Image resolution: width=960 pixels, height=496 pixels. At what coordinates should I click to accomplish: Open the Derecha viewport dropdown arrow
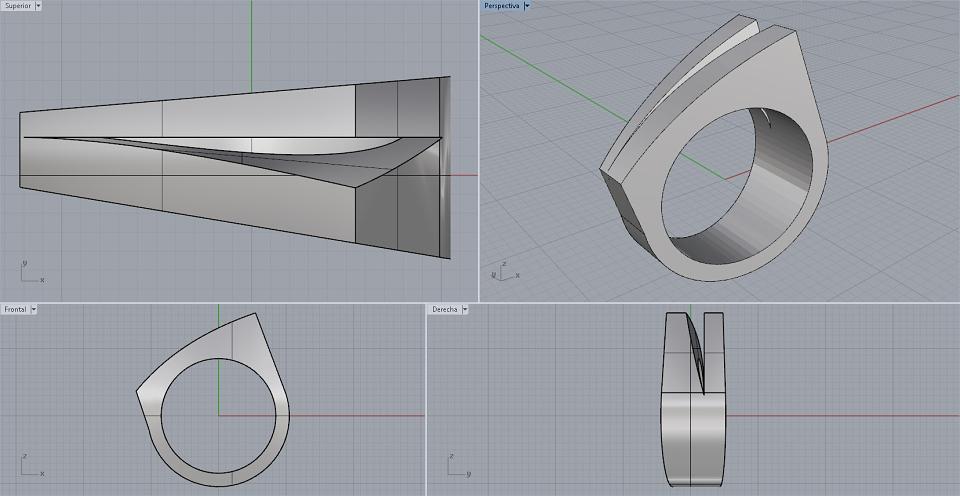pos(465,309)
